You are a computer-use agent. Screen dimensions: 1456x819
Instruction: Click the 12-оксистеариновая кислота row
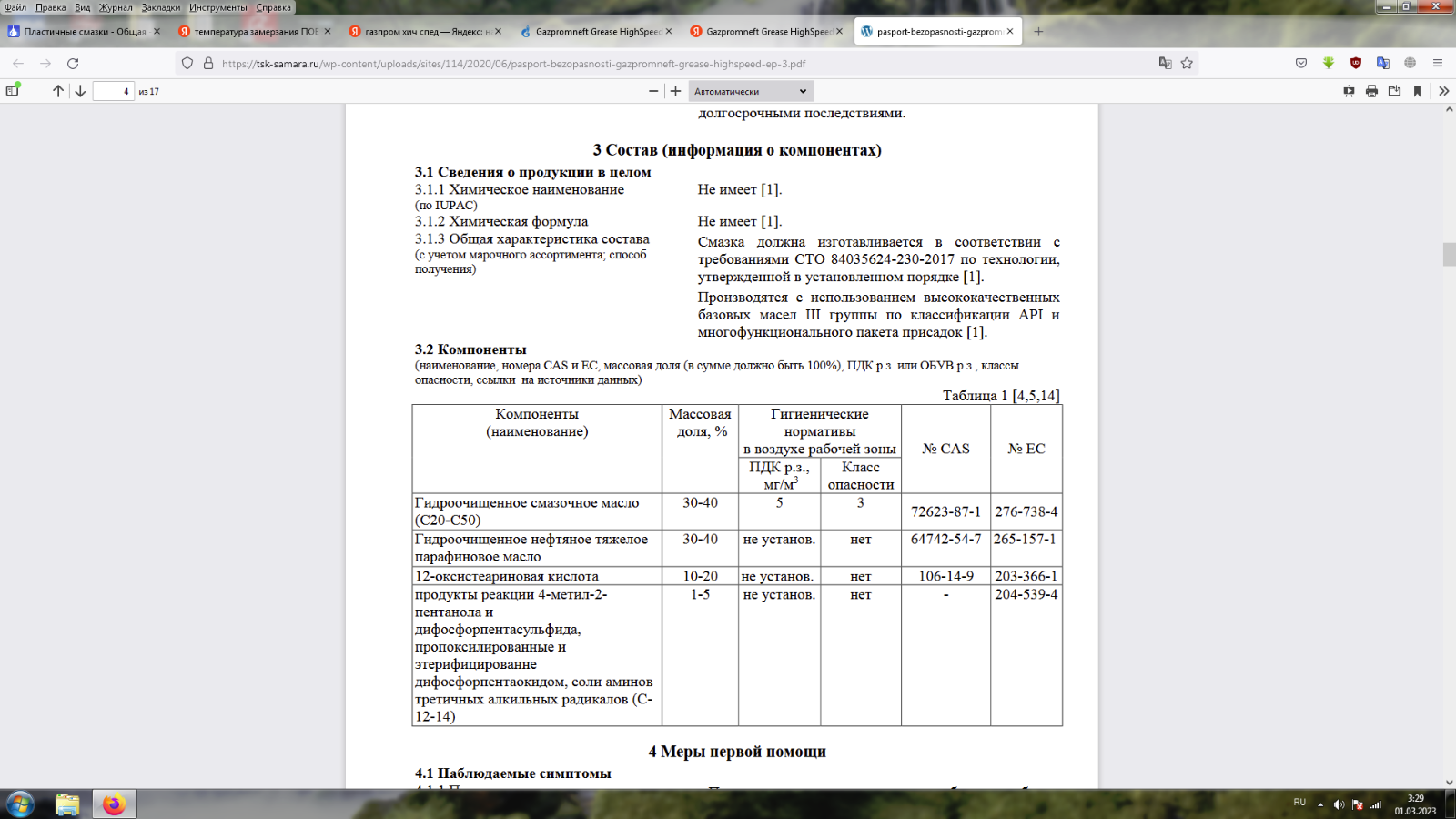click(737, 576)
